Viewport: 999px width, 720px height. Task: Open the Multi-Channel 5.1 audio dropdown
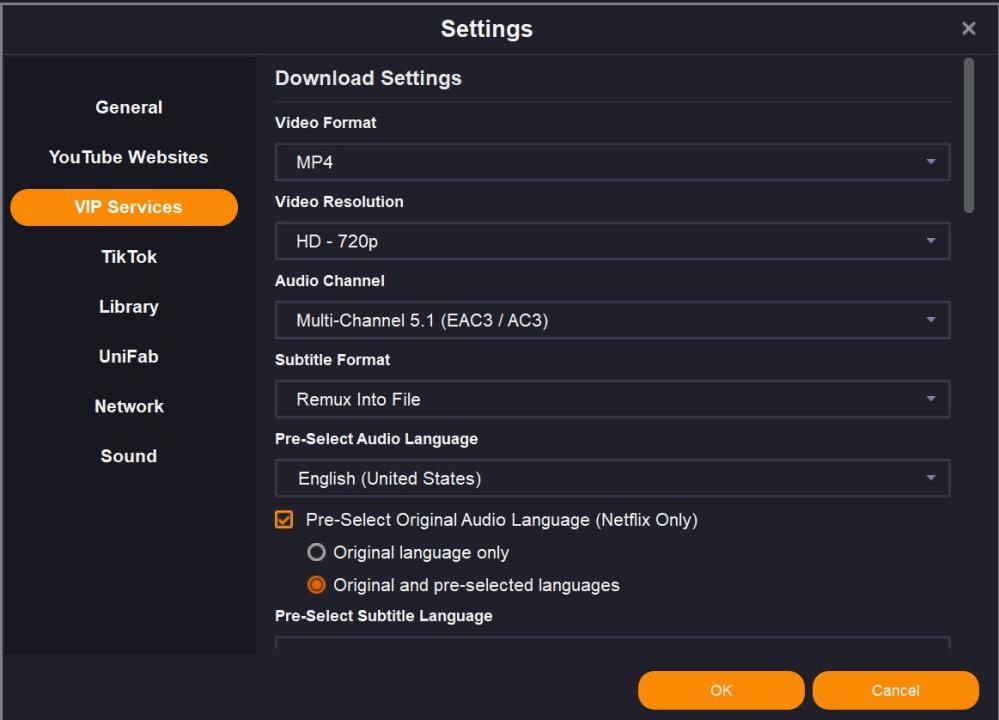click(x=612, y=320)
